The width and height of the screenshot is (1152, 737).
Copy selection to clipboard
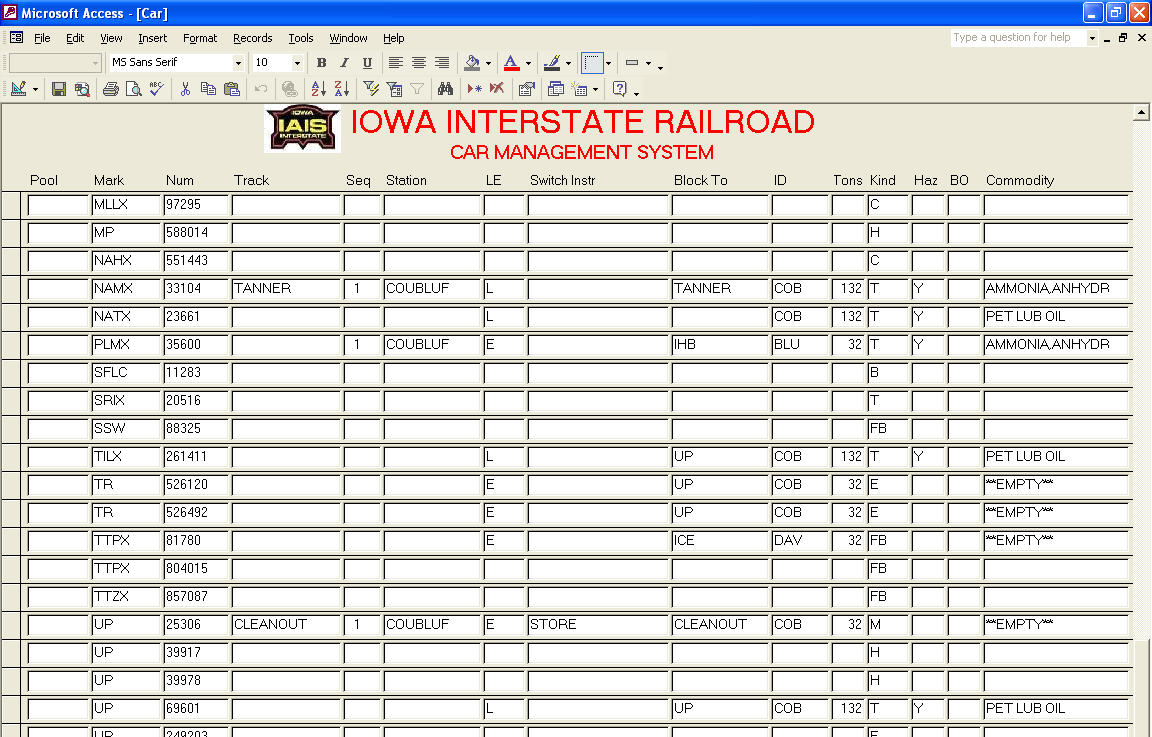click(209, 89)
